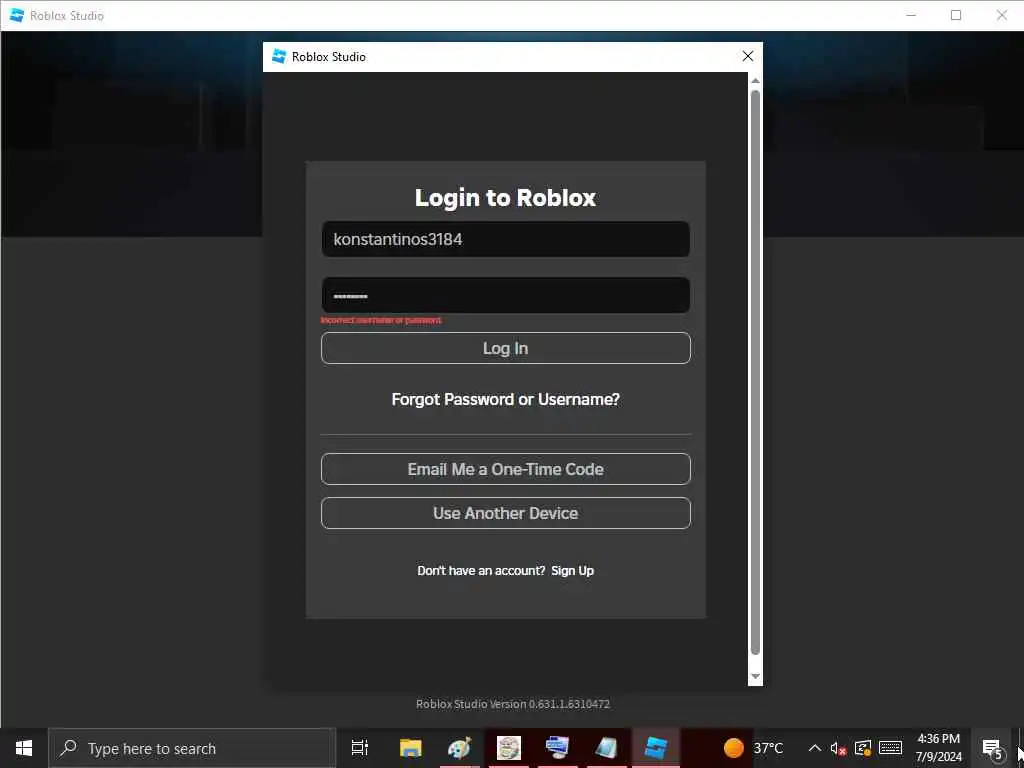Click the Roblox Studio logo in dialog title
This screenshot has width=1024, height=768.
tap(279, 56)
